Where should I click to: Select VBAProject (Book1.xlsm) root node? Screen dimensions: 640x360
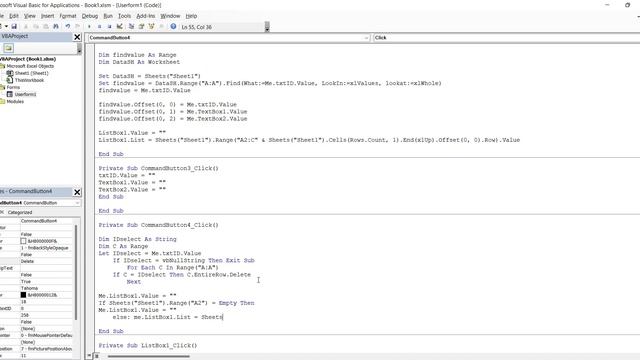[28, 59]
